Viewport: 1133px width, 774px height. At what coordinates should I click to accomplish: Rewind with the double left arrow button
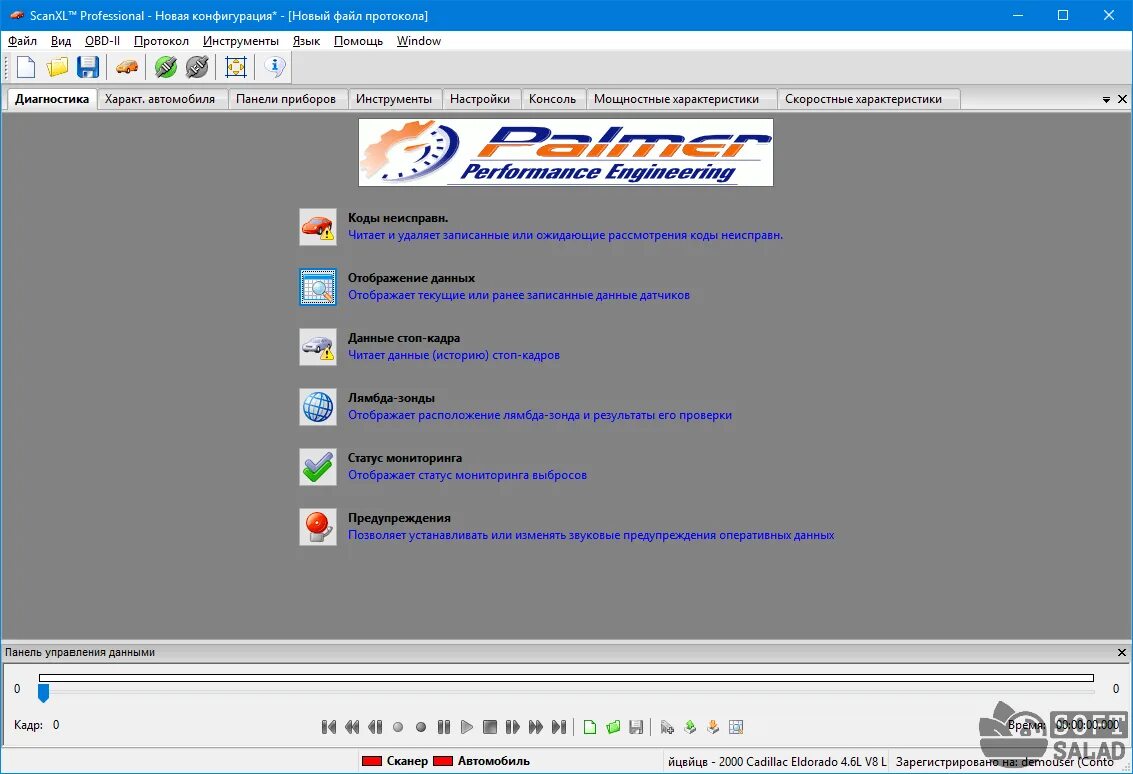tap(352, 727)
